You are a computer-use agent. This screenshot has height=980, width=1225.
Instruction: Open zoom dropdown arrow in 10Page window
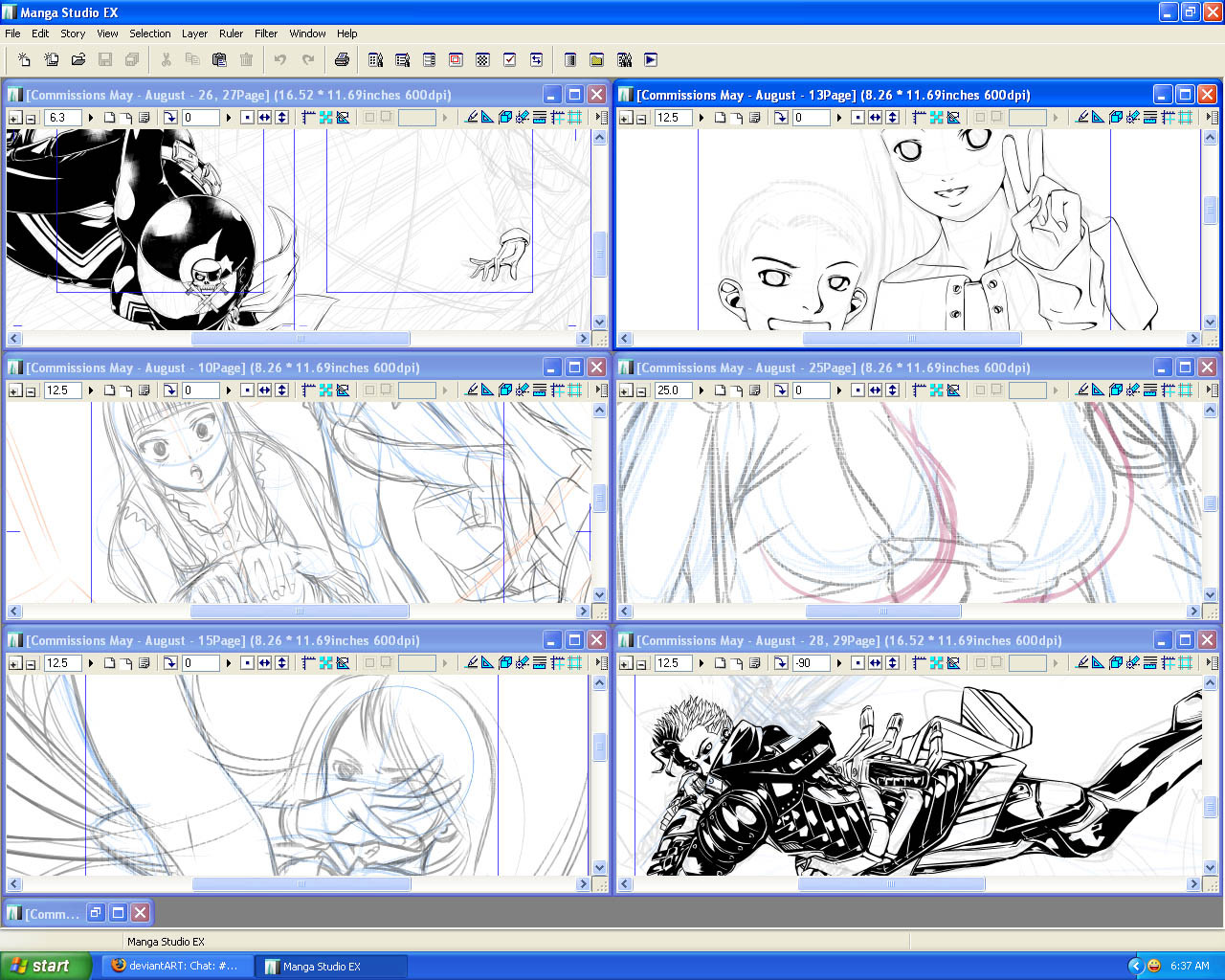pyautogui.click(x=91, y=390)
